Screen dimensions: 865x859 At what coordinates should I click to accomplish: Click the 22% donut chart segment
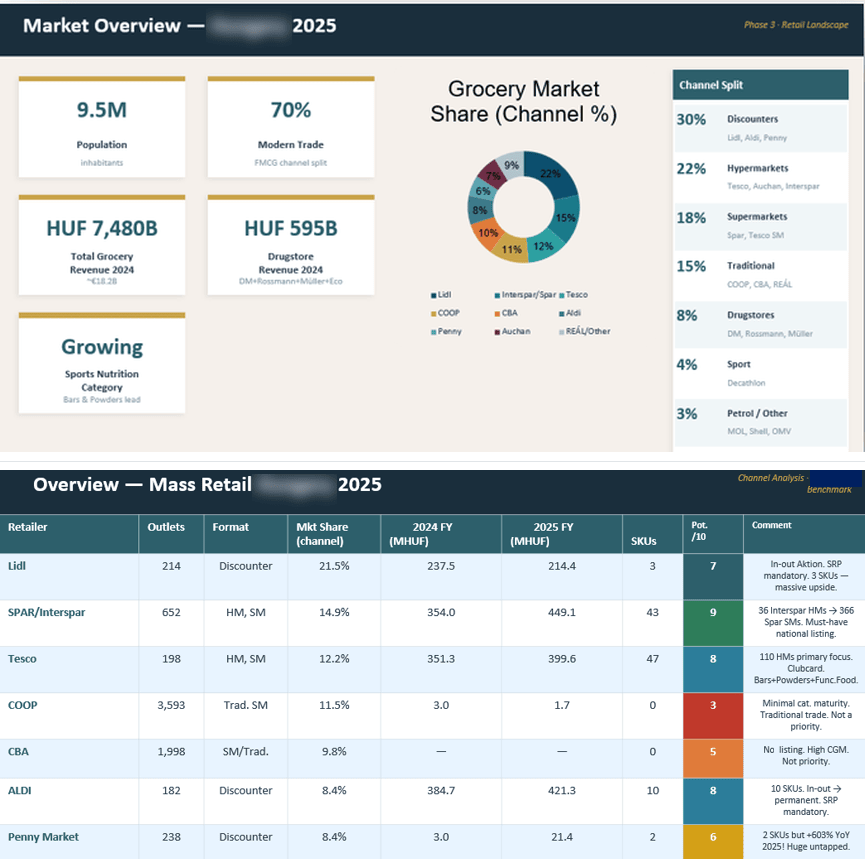(552, 173)
